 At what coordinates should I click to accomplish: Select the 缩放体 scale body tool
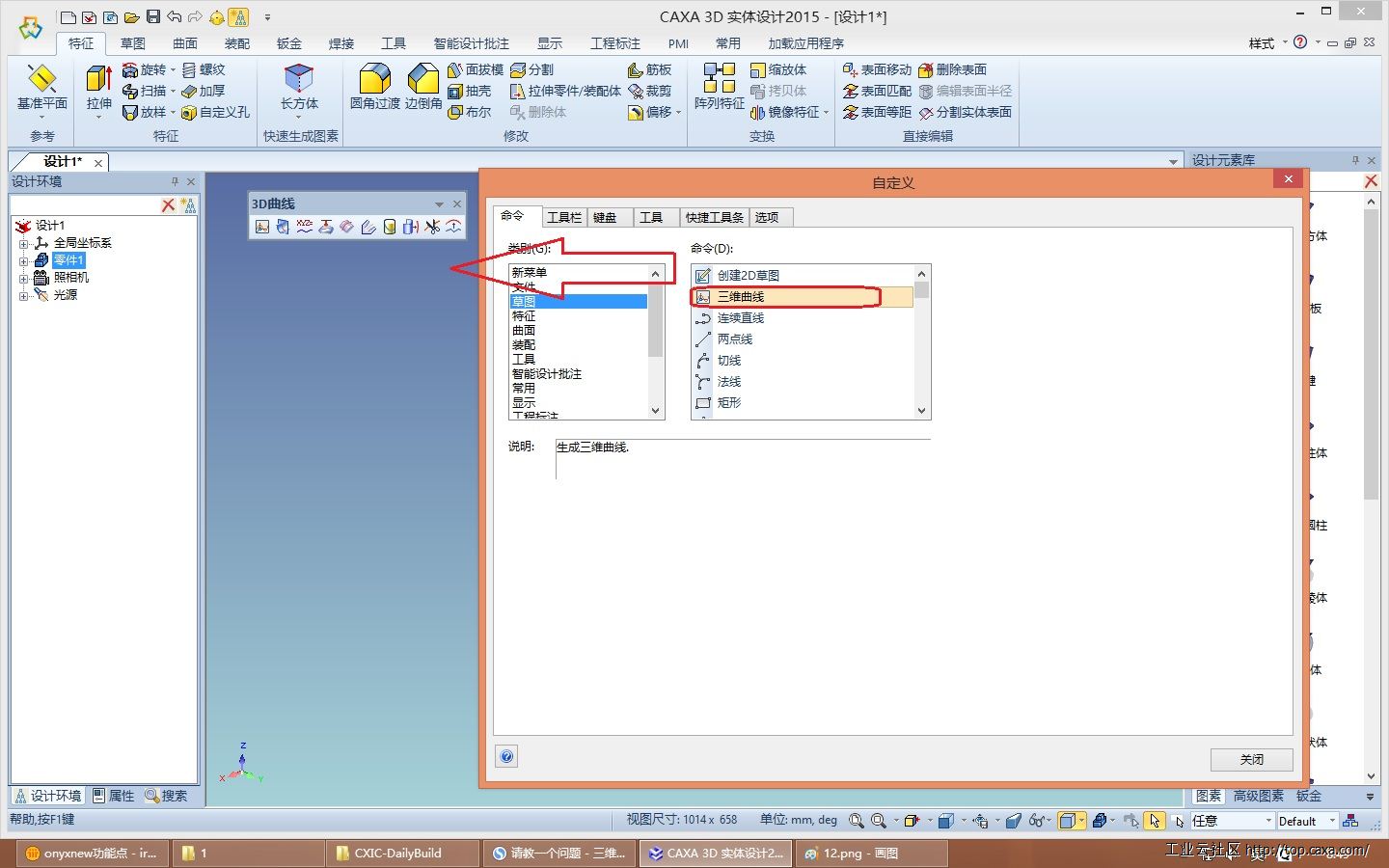[x=778, y=69]
